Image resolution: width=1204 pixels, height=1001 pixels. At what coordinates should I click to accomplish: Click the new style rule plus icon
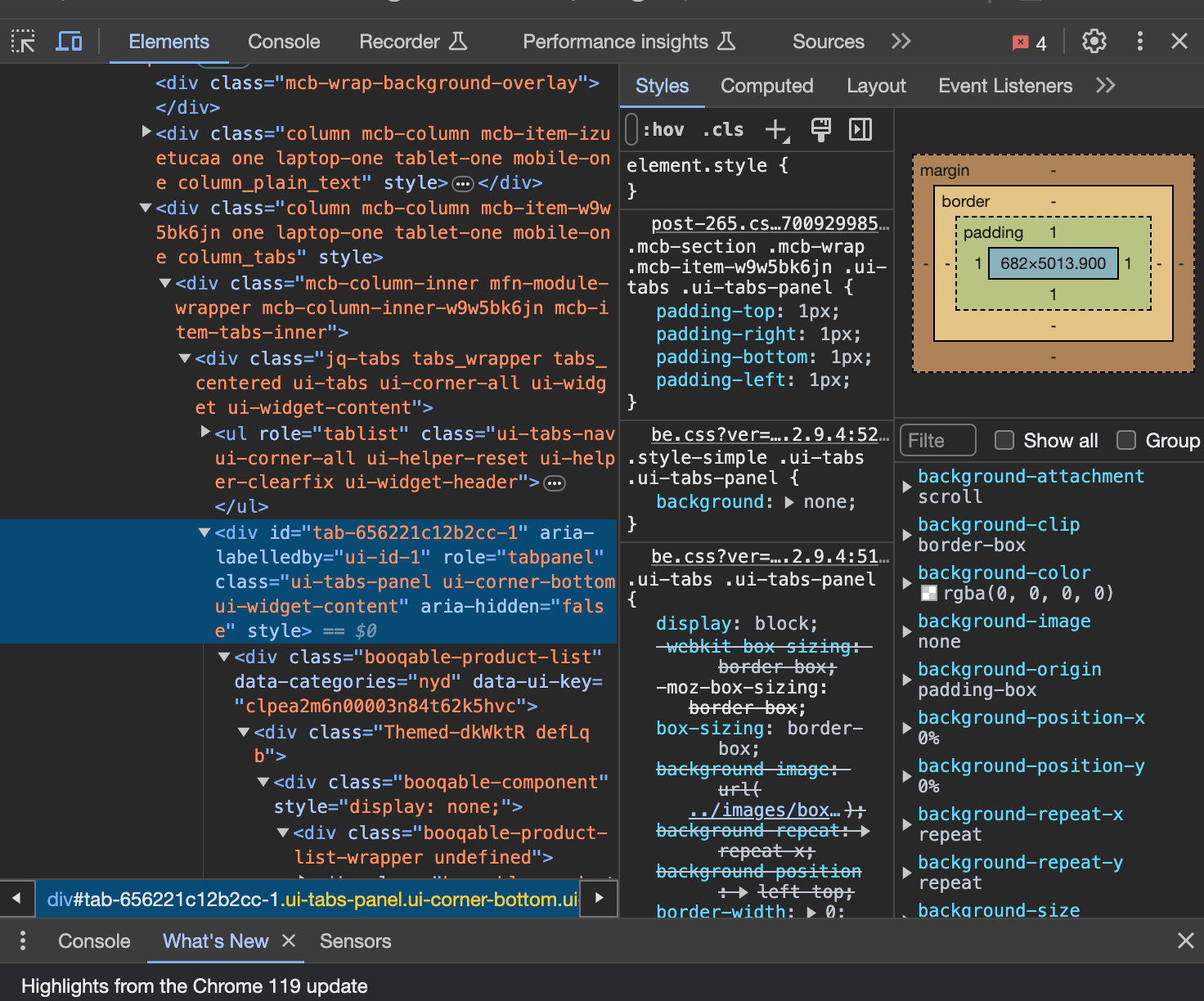[775, 130]
